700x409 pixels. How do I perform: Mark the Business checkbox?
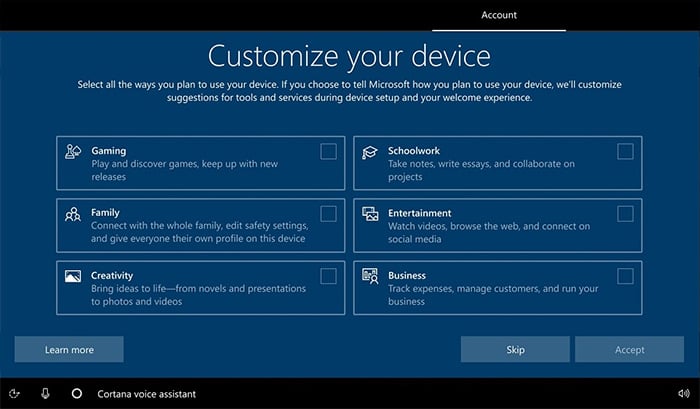click(x=625, y=276)
